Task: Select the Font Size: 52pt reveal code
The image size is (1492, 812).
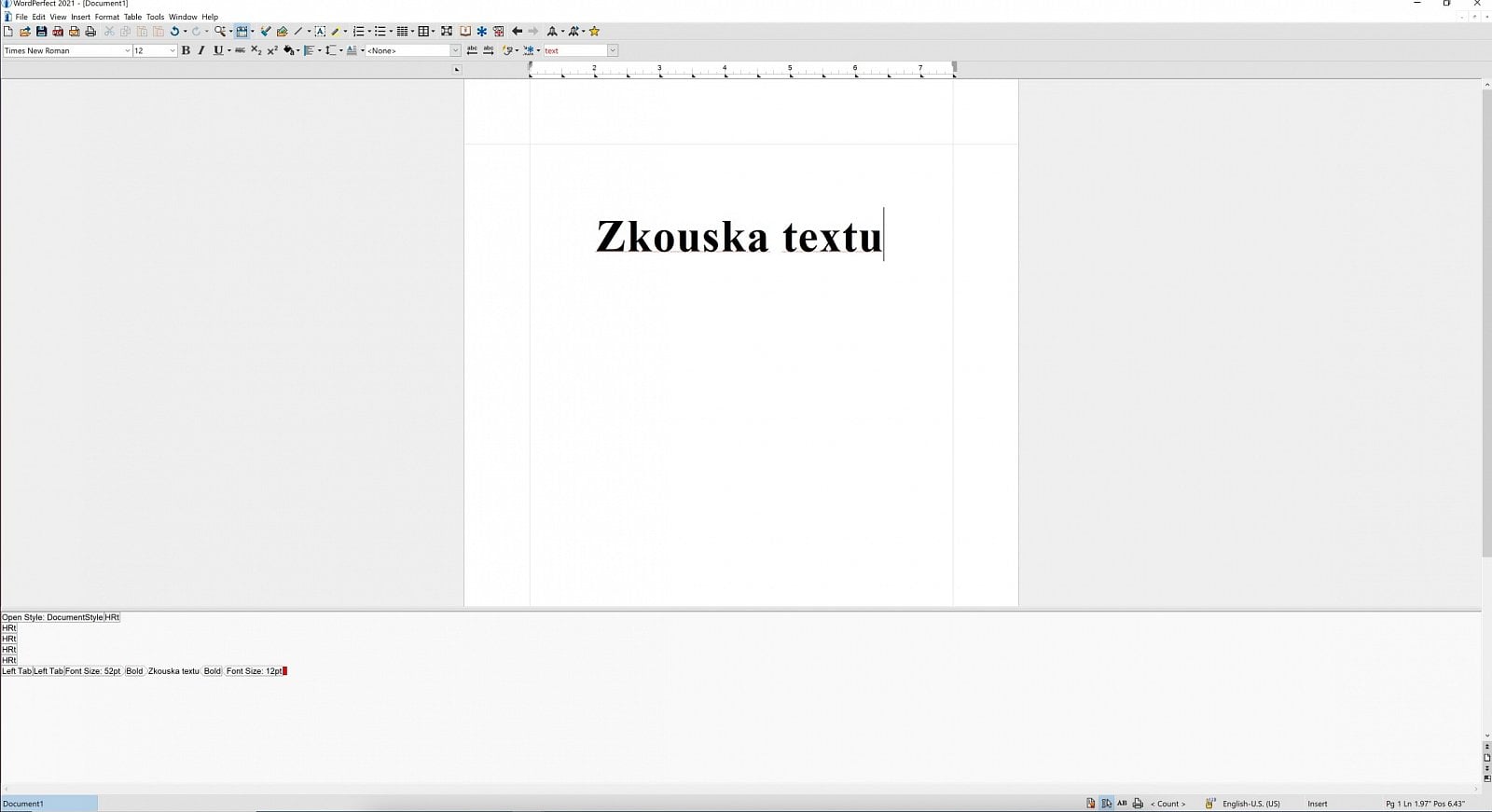Action: click(x=93, y=671)
